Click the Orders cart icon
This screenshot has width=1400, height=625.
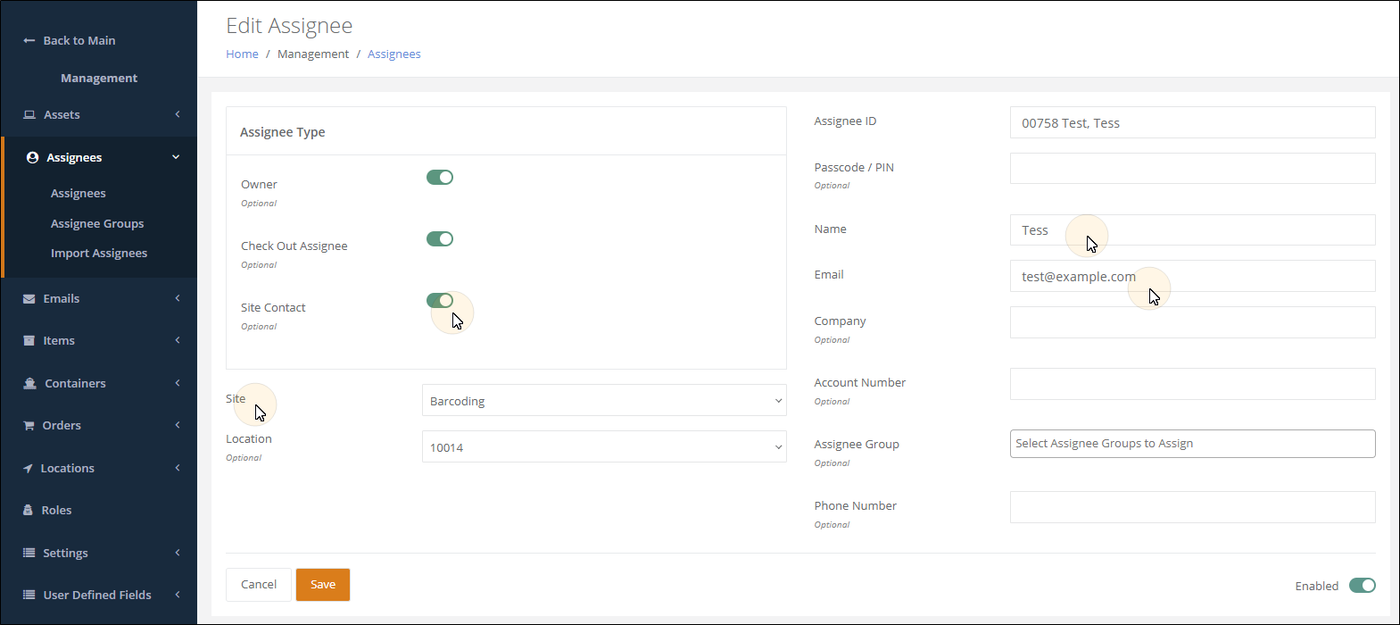click(29, 426)
